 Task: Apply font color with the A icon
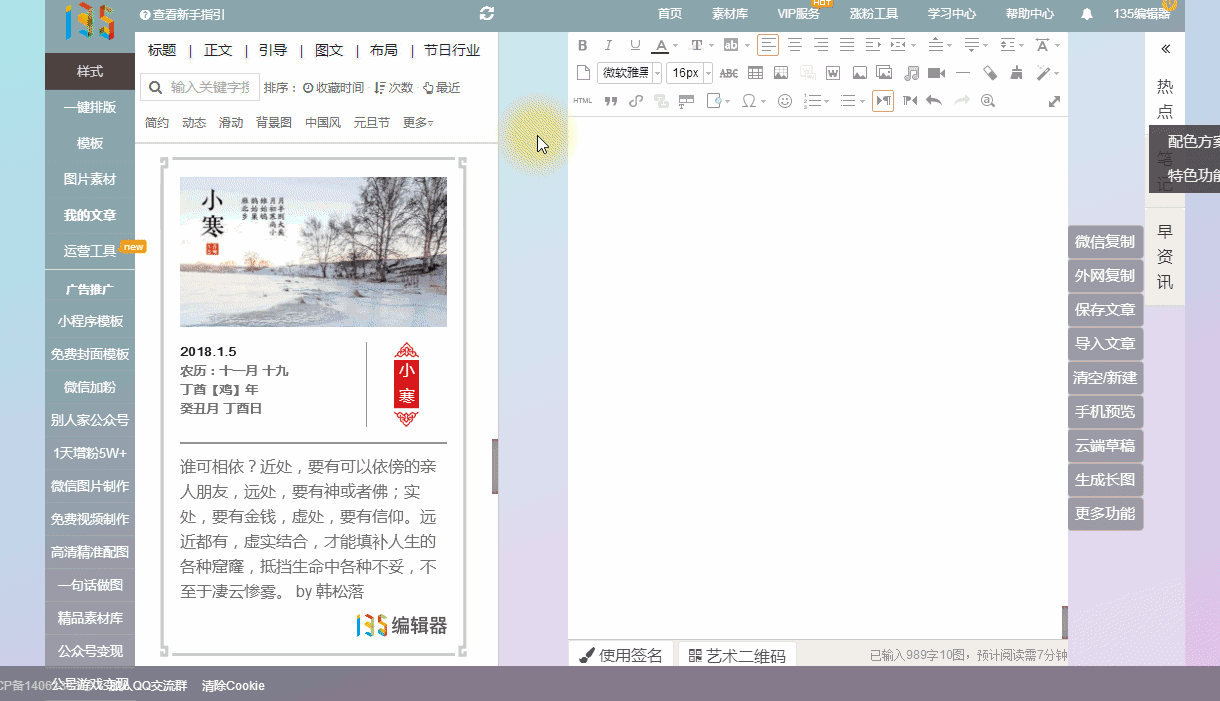tap(660, 45)
